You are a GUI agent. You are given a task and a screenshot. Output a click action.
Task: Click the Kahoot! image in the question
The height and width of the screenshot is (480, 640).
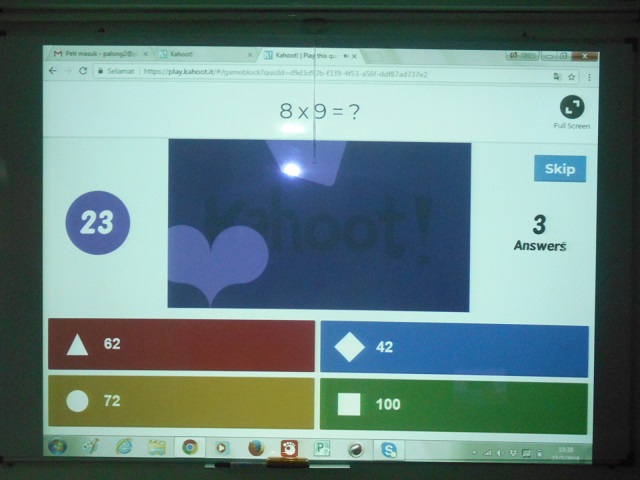pyautogui.click(x=319, y=226)
